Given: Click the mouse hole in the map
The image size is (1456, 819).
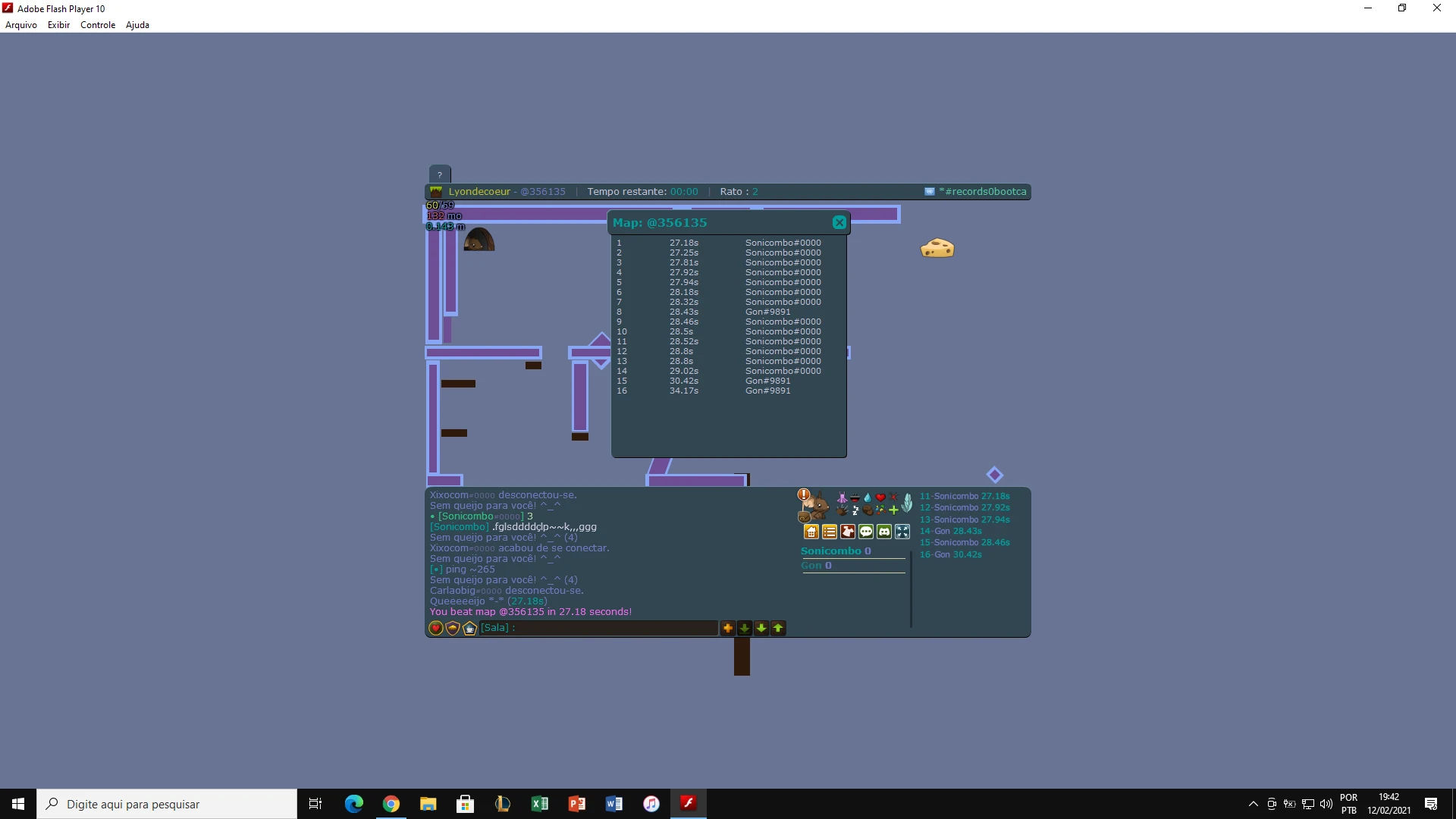Looking at the screenshot, I should coord(479,239).
